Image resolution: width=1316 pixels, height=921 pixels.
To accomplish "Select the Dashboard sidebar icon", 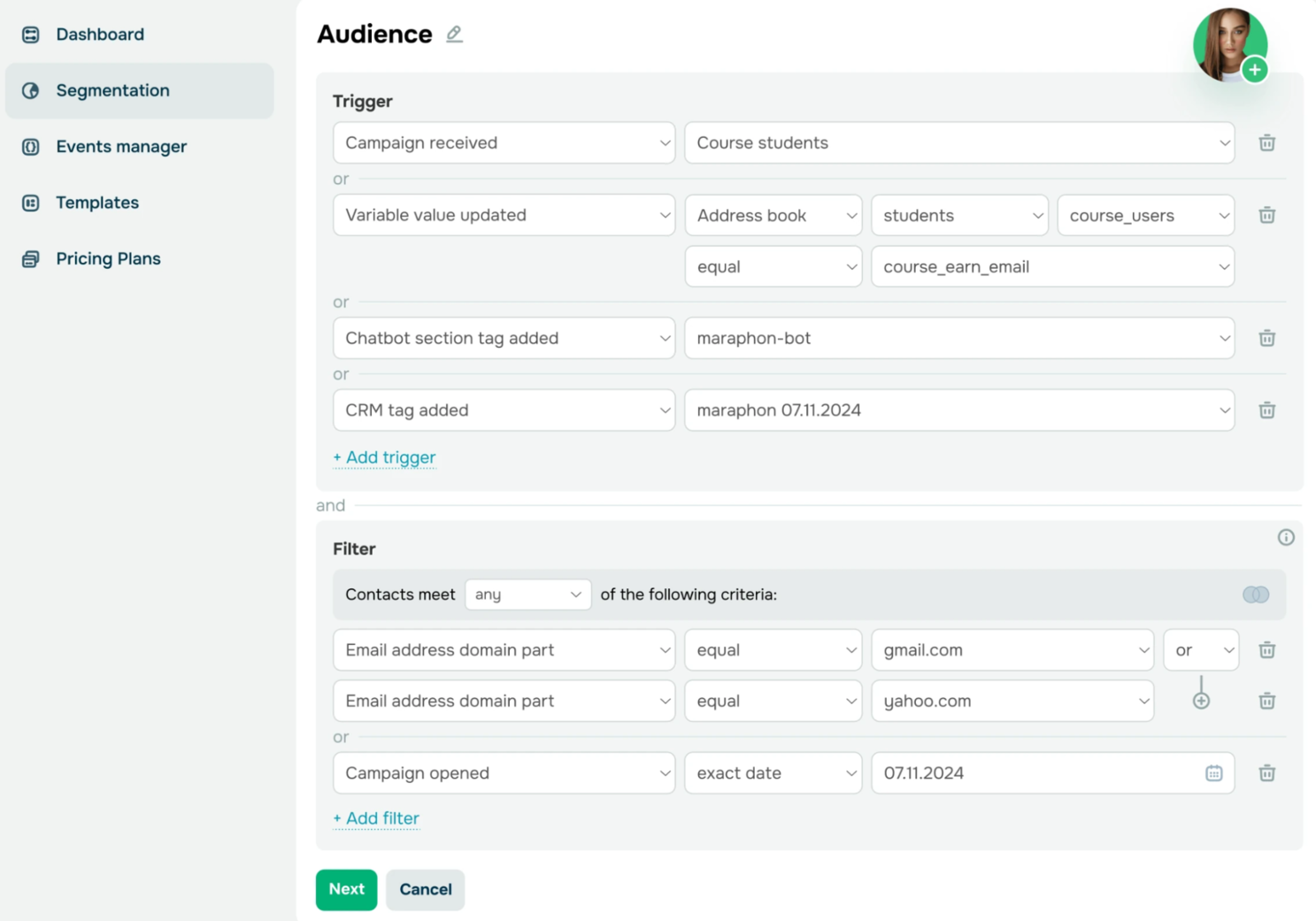I will point(31,34).
